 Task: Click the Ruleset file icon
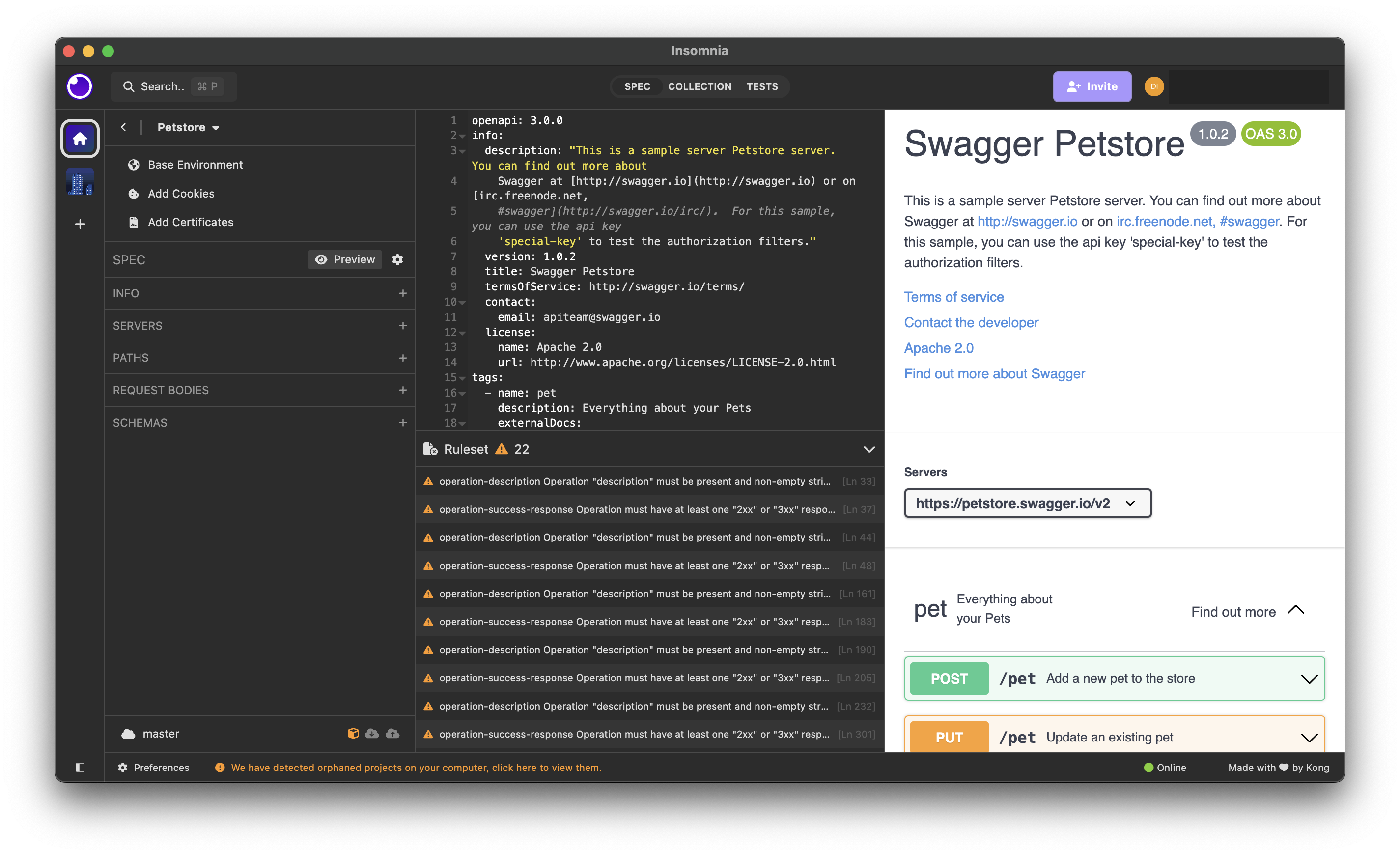430,449
